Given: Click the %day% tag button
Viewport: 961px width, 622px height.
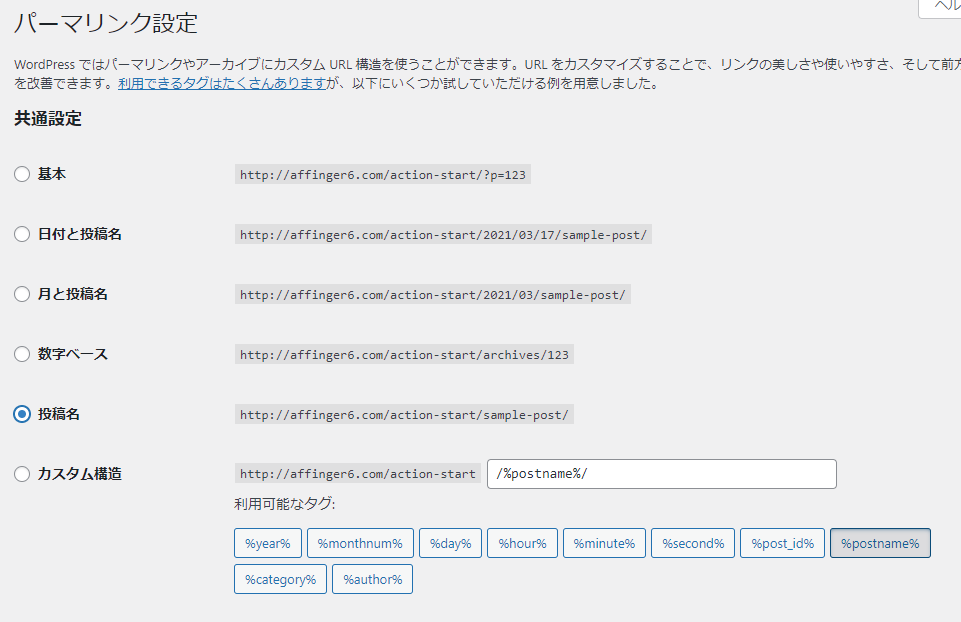Looking at the screenshot, I should click(450, 543).
